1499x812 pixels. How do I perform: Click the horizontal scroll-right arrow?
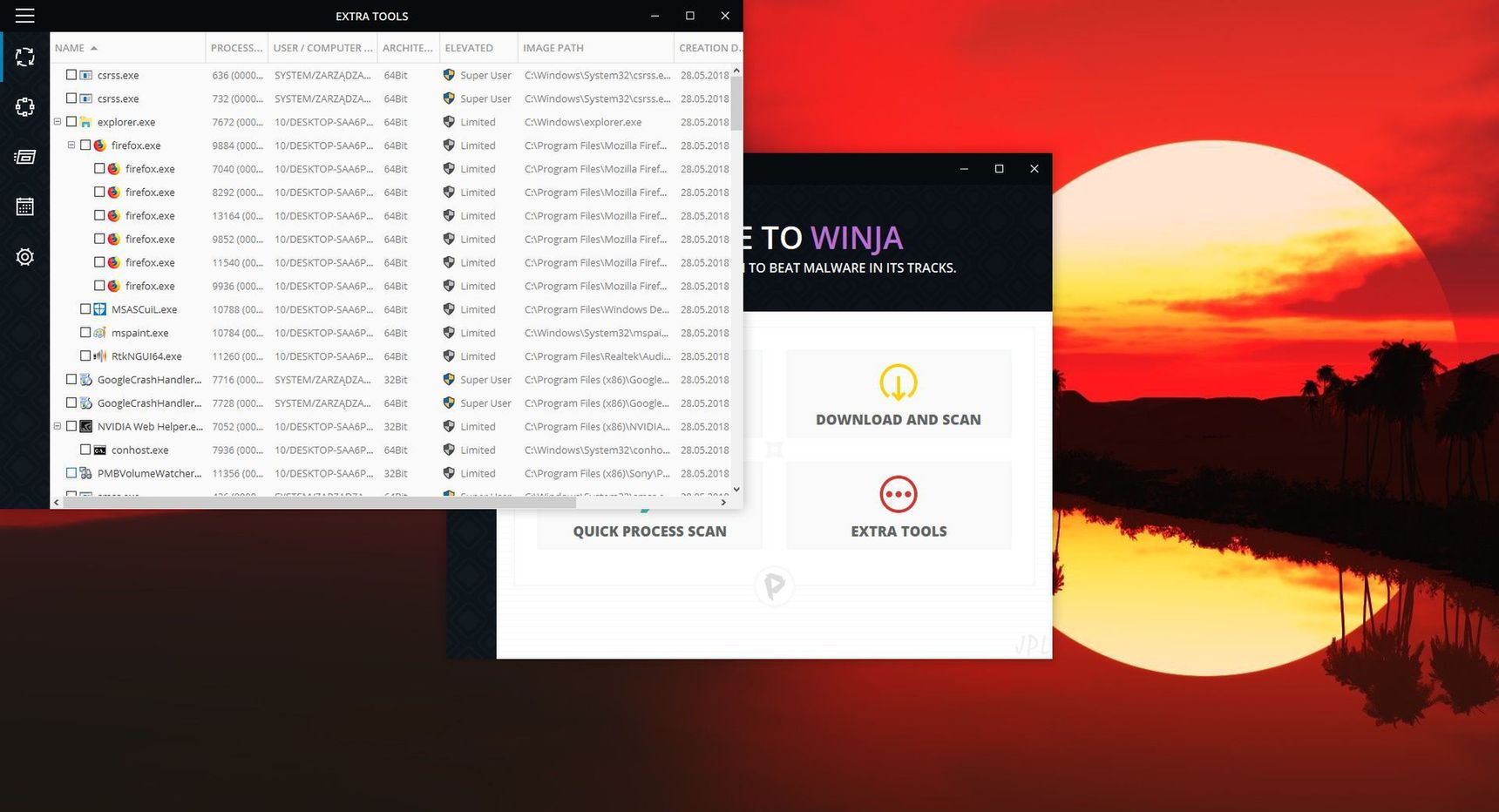[x=723, y=503]
